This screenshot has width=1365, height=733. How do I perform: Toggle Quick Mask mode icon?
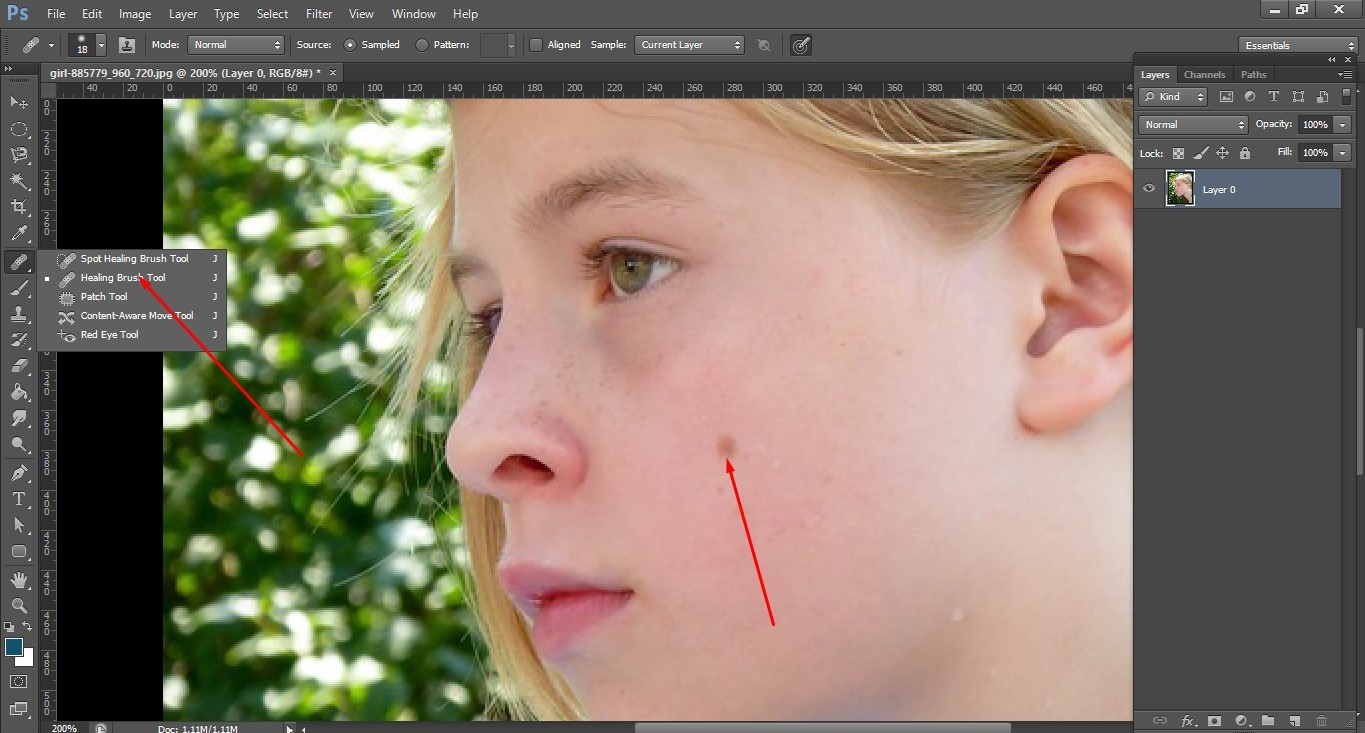[x=19, y=681]
